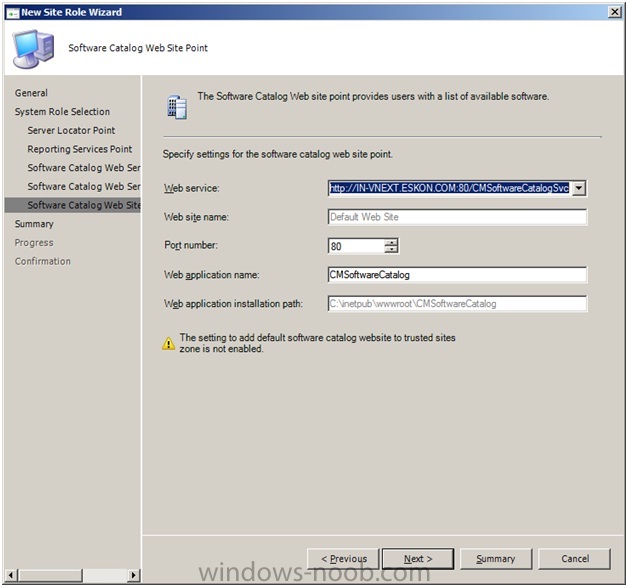This screenshot has height=587, width=628.
Task: Click the server building icon
Action: tap(177, 107)
